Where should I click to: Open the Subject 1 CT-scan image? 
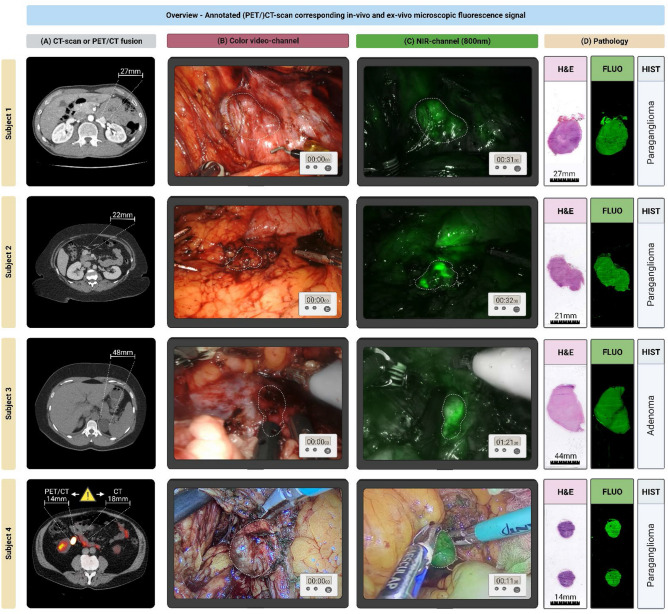91,121
